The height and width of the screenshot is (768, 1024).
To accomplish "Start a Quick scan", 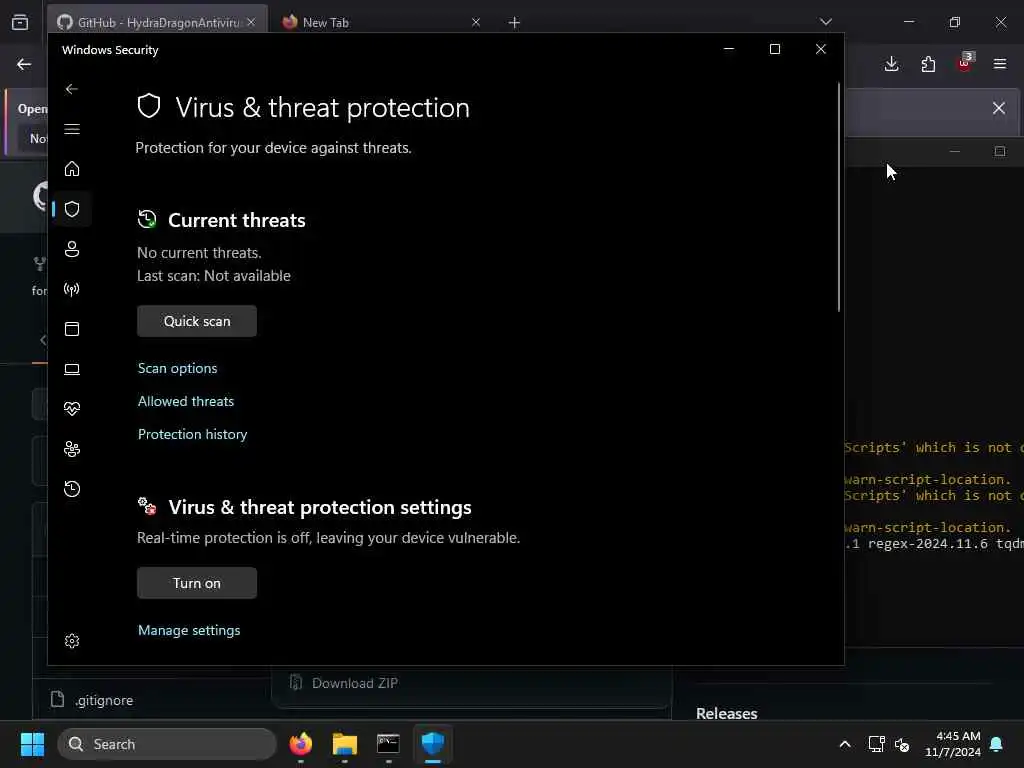I will (x=197, y=321).
